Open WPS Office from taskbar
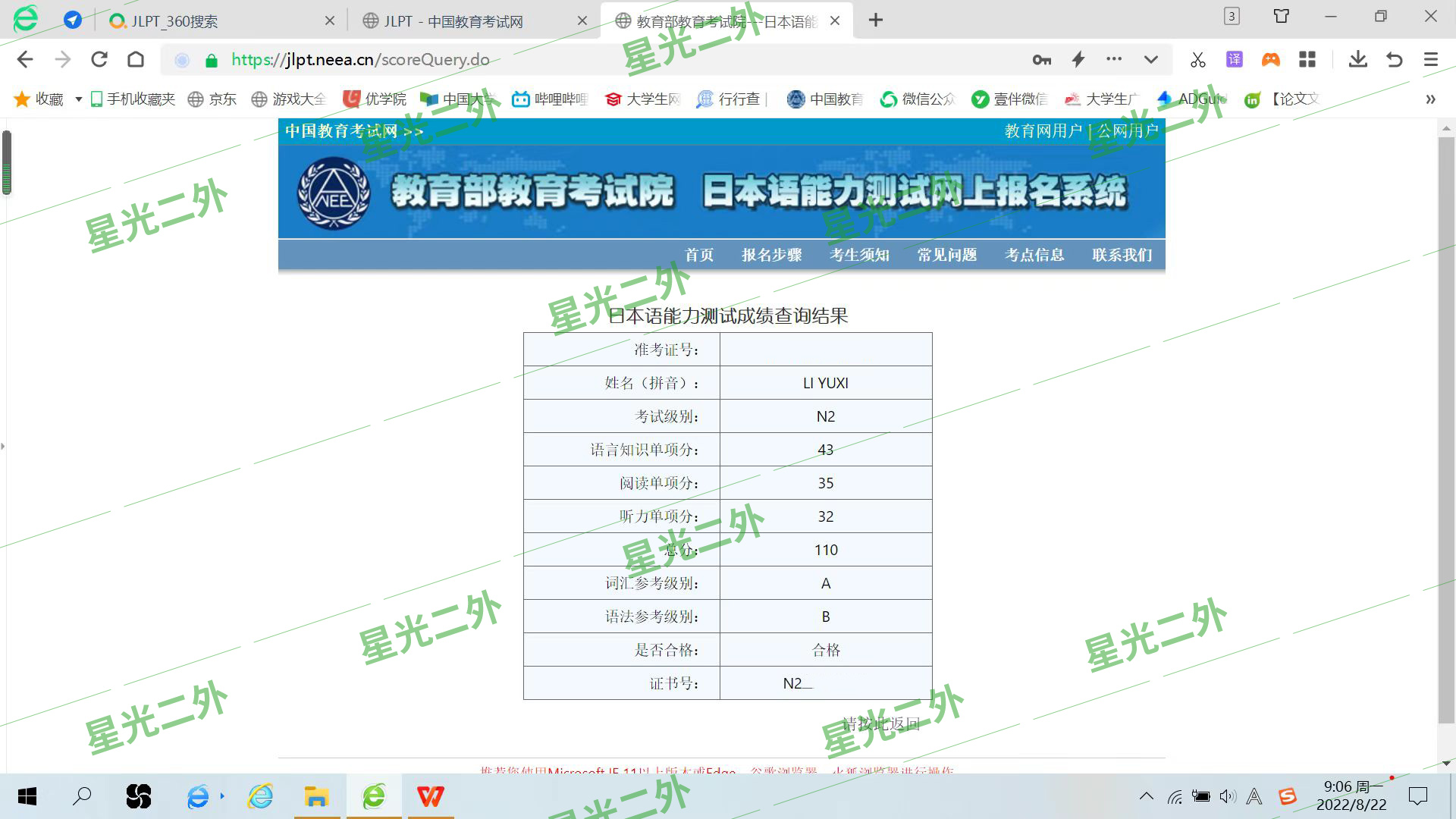Image resolution: width=1456 pixels, height=819 pixels. coord(431,796)
